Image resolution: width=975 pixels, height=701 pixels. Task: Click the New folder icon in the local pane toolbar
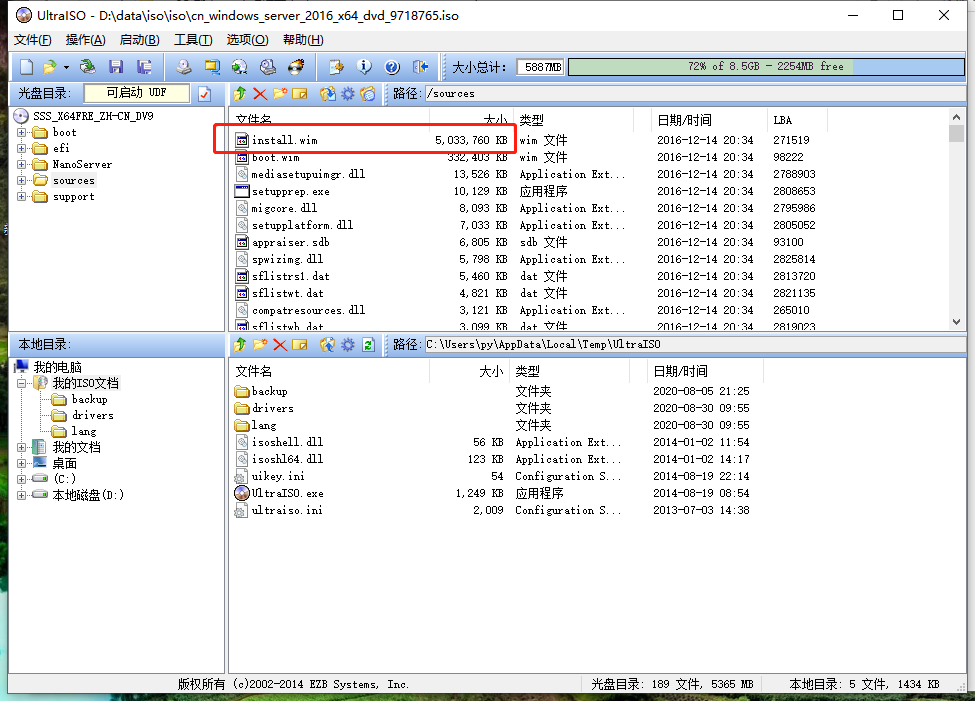(260, 345)
